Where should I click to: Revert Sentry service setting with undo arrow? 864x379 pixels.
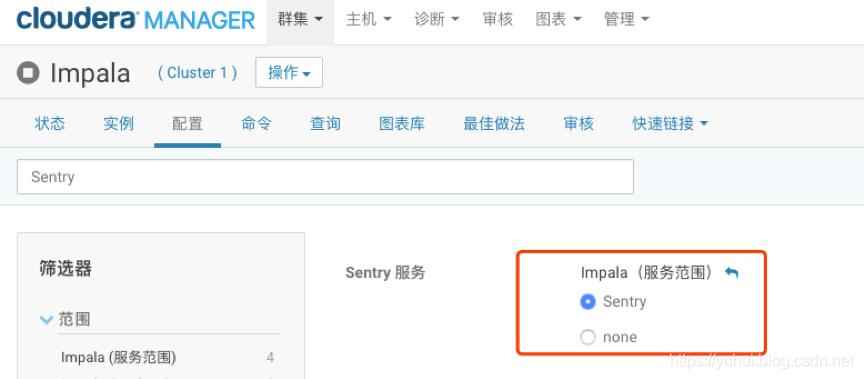point(731,273)
